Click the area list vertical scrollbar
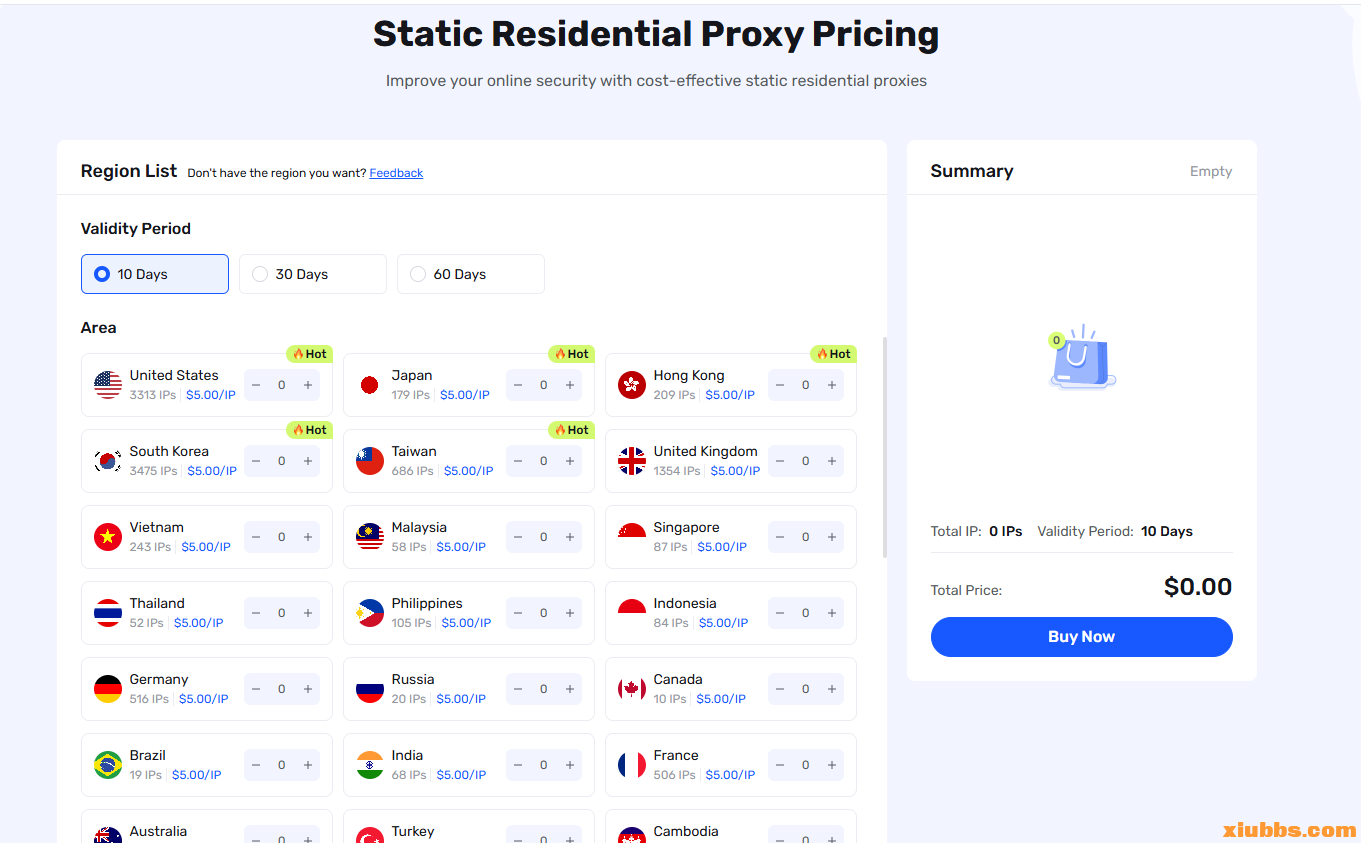The width and height of the screenshot is (1361, 843). coord(885,448)
